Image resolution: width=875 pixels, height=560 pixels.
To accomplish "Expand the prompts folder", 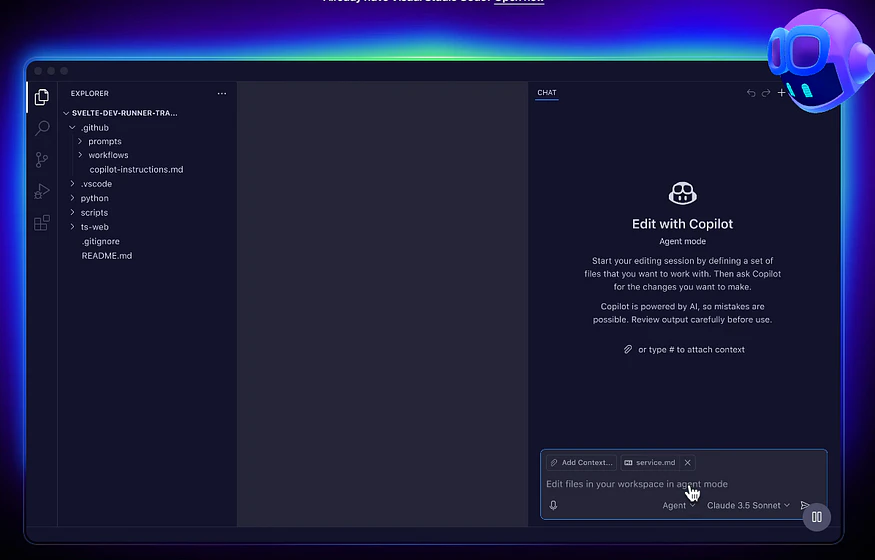I will 80,141.
